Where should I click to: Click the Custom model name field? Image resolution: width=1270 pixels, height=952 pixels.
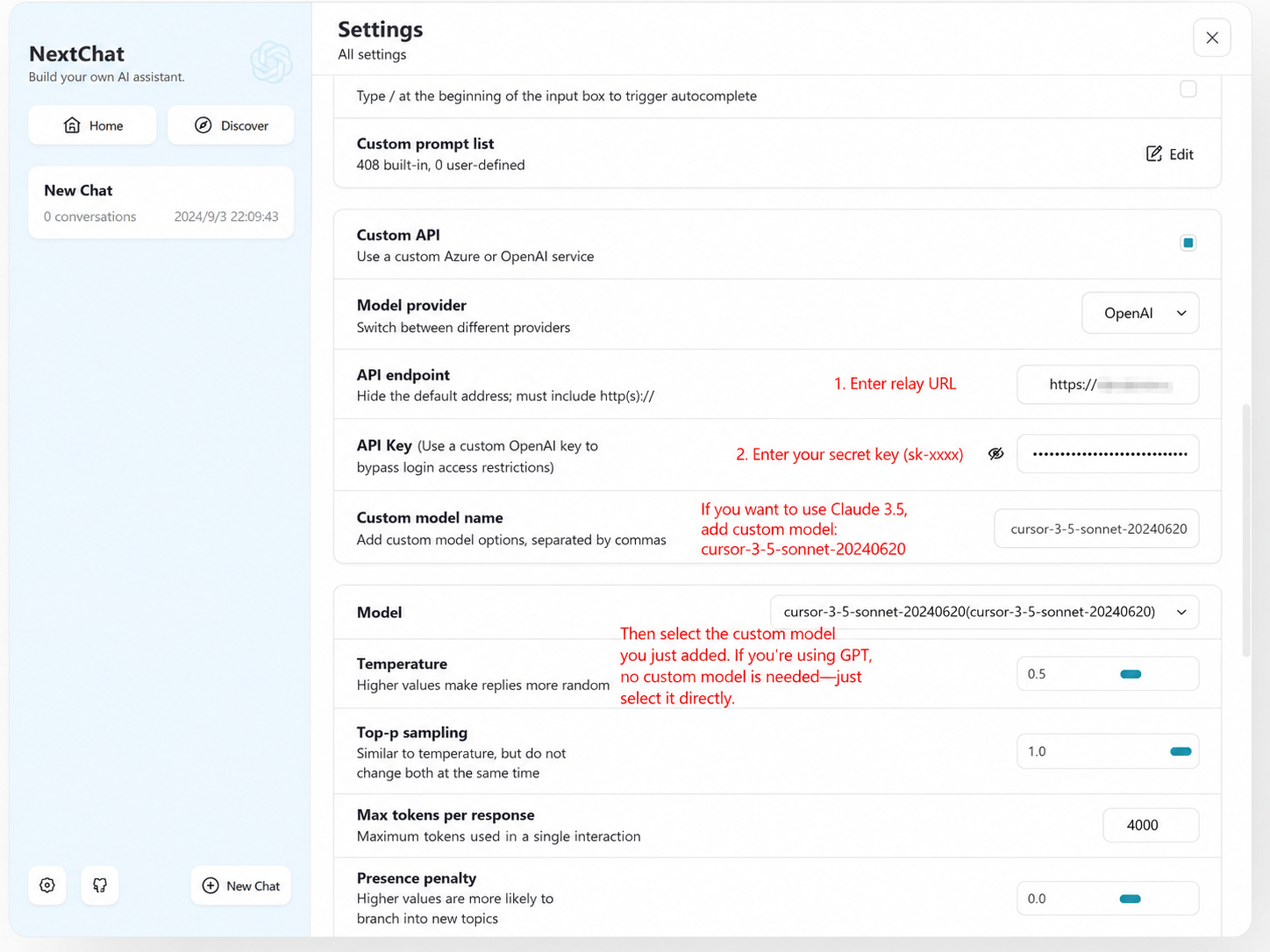pos(1096,529)
